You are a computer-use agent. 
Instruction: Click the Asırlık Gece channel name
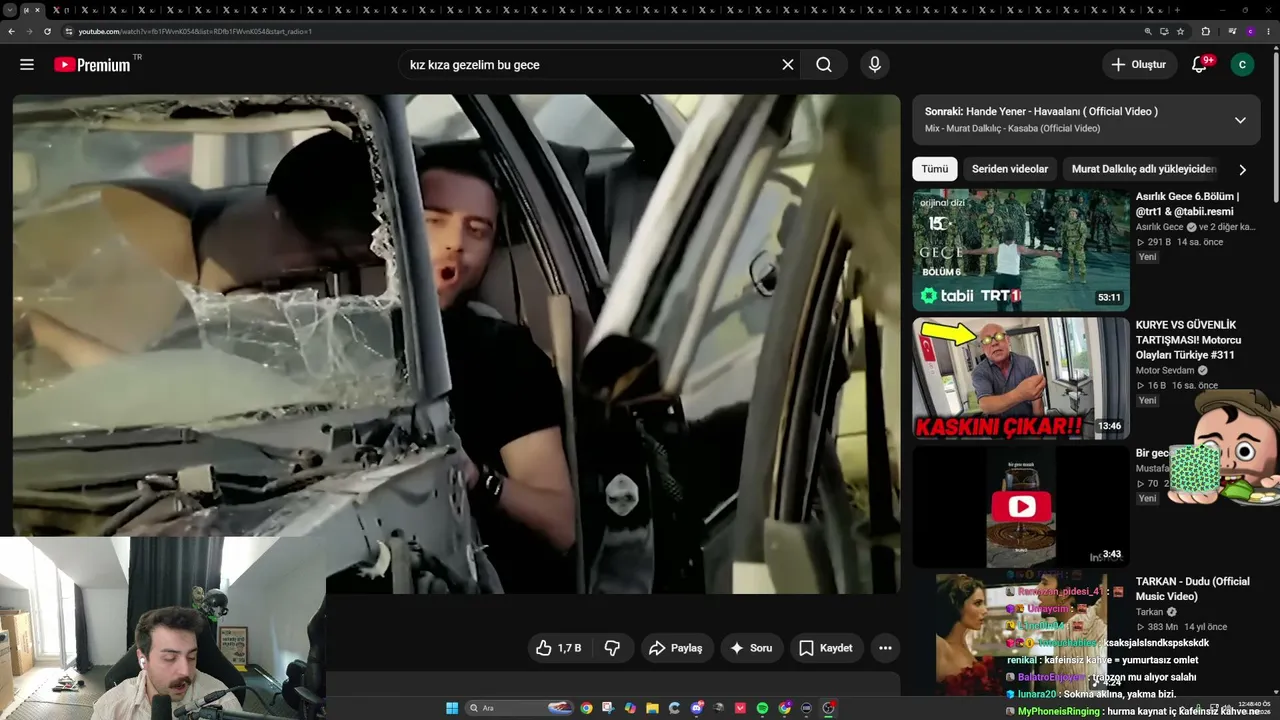(1160, 227)
